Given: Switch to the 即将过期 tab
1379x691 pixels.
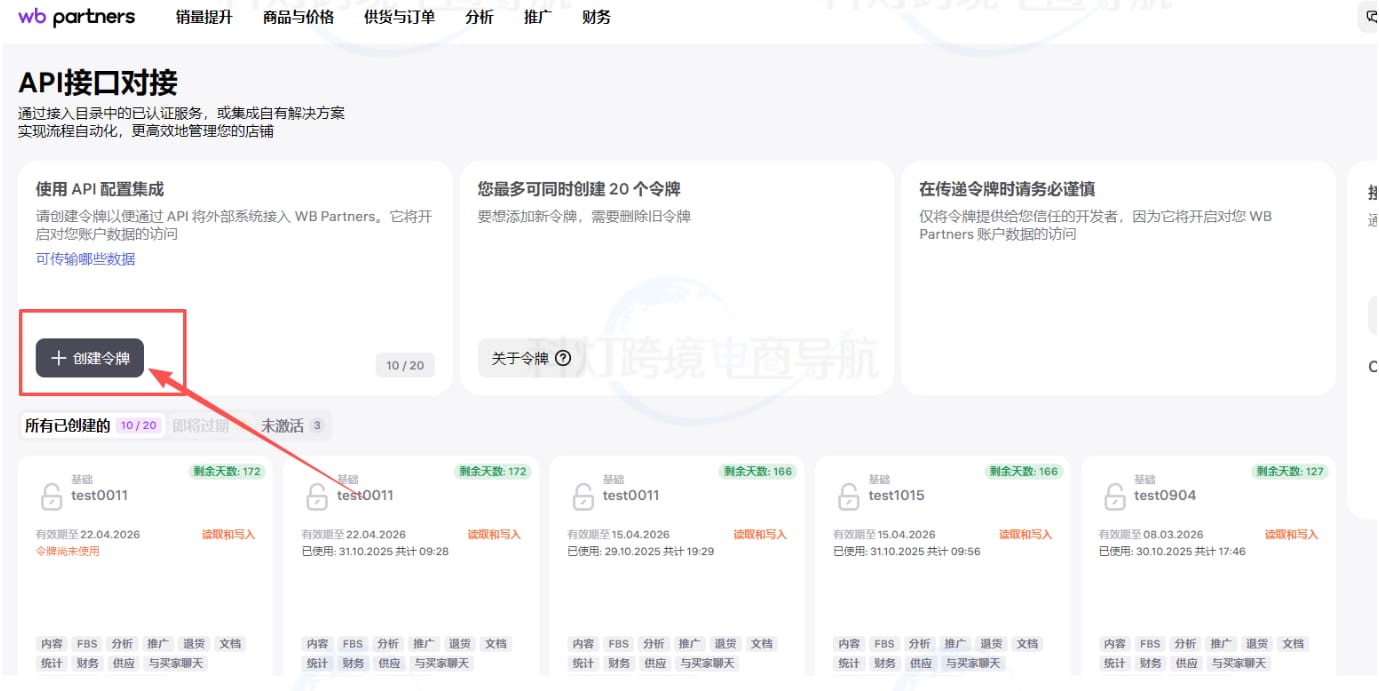Looking at the screenshot, I should coord(200,426).
